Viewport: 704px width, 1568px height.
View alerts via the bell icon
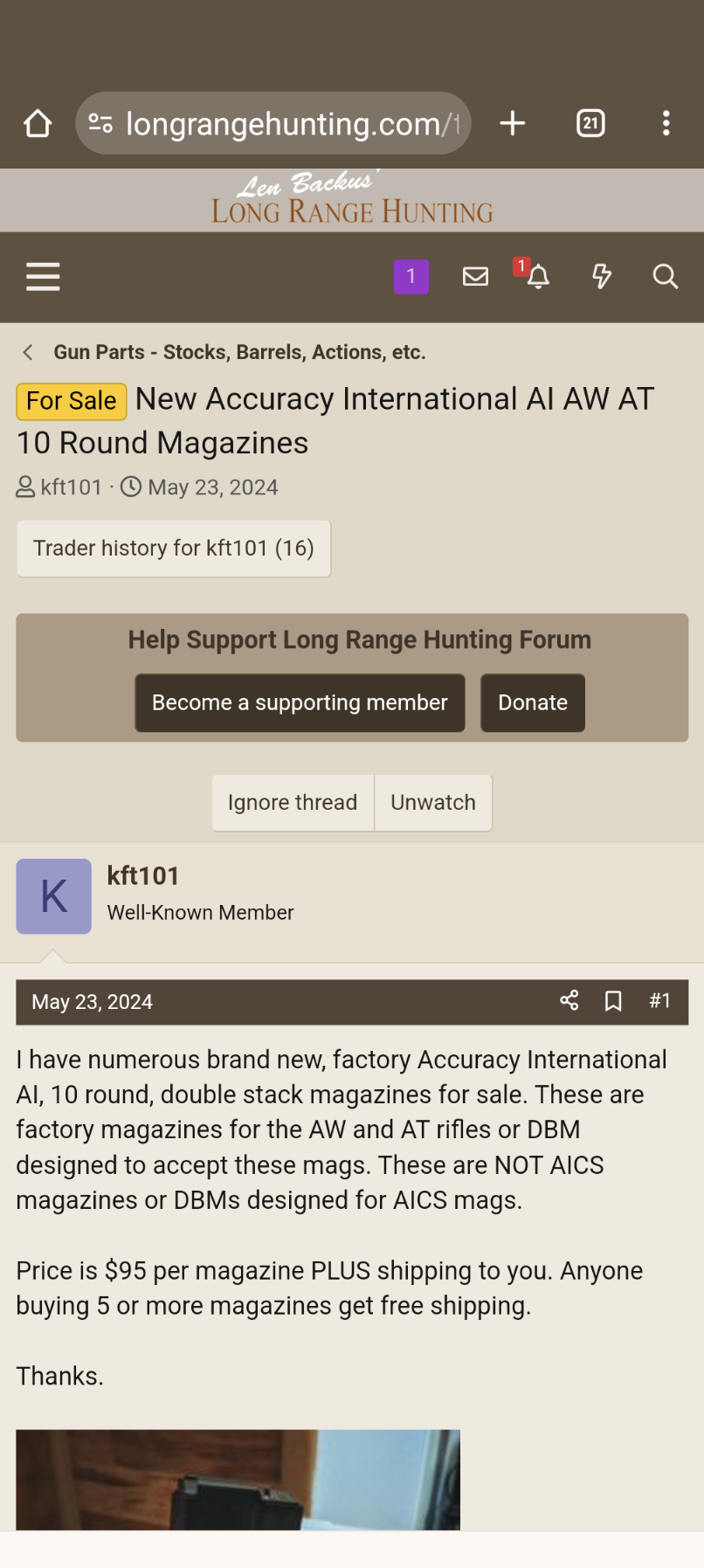click(538, 277)
